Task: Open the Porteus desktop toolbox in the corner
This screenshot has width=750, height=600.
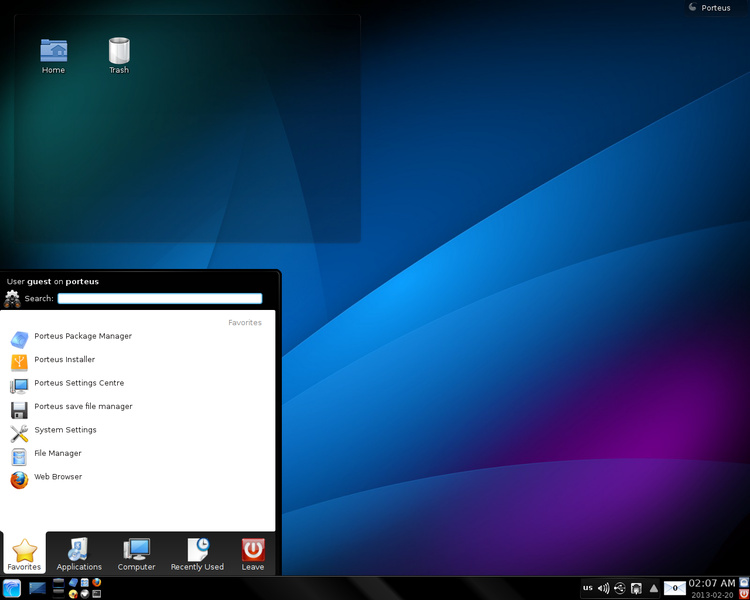Action: pyautogui.click(x=710, y=8)
